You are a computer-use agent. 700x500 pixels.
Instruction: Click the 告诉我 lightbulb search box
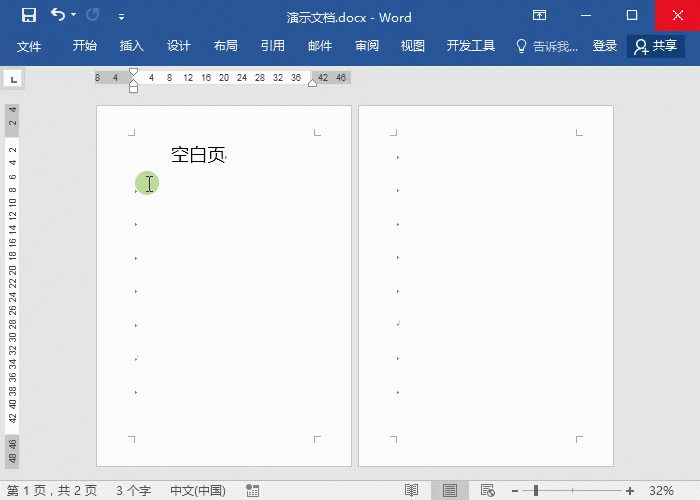pos(546,46)
